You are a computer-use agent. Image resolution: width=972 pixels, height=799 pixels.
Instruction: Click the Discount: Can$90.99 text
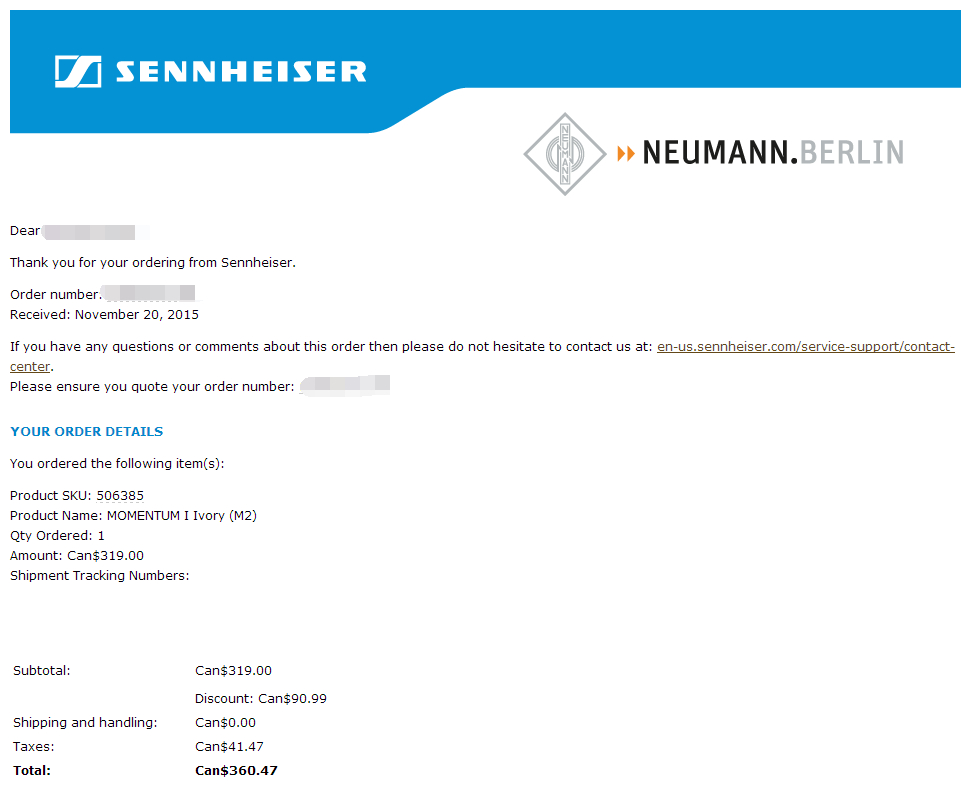coord(260,699)
